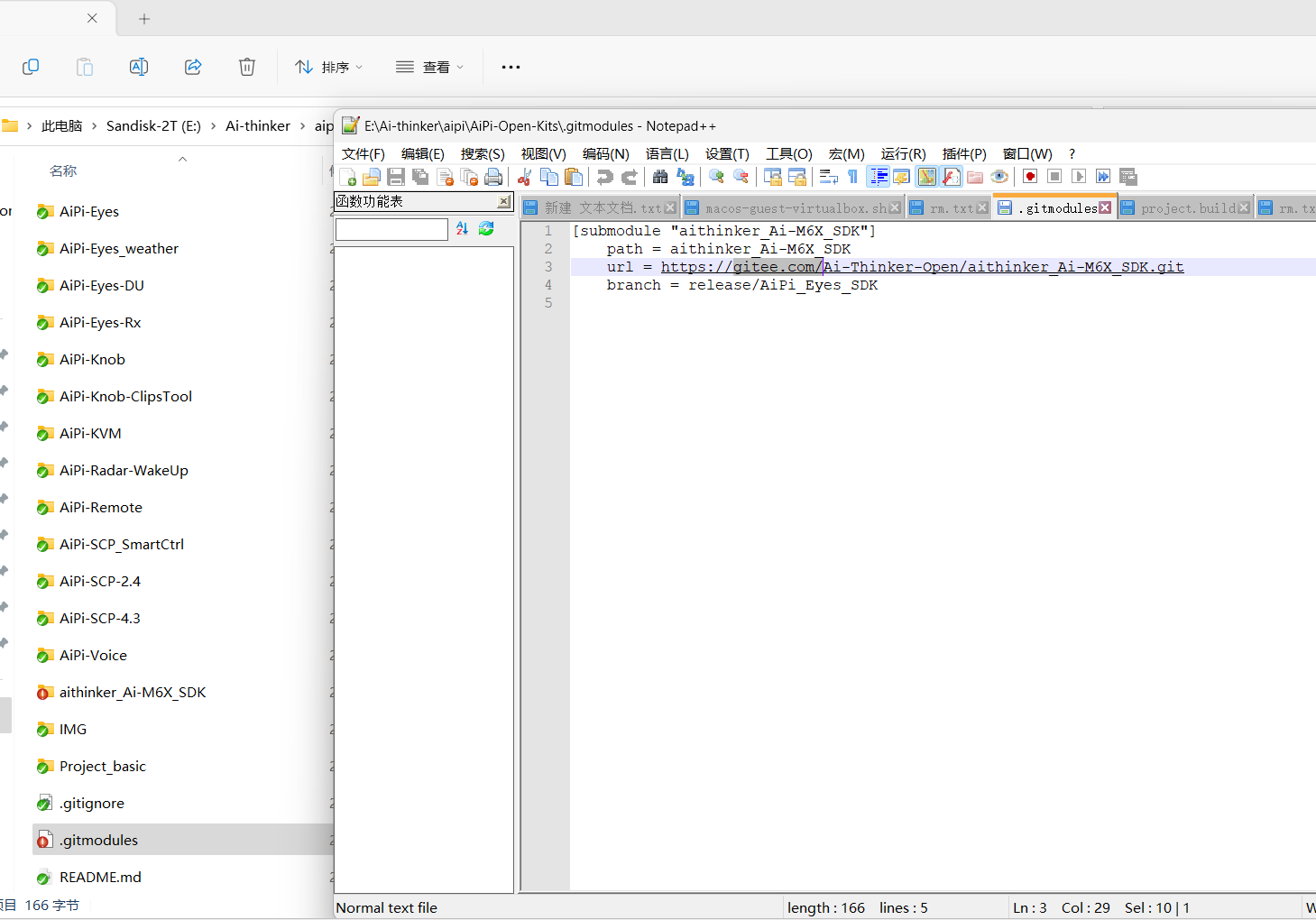This screenshot has width=1316, height=920.
Task: Select the aithinker_Ai-M6X_SDK folder in Explorer
Action: pos(133,693)
